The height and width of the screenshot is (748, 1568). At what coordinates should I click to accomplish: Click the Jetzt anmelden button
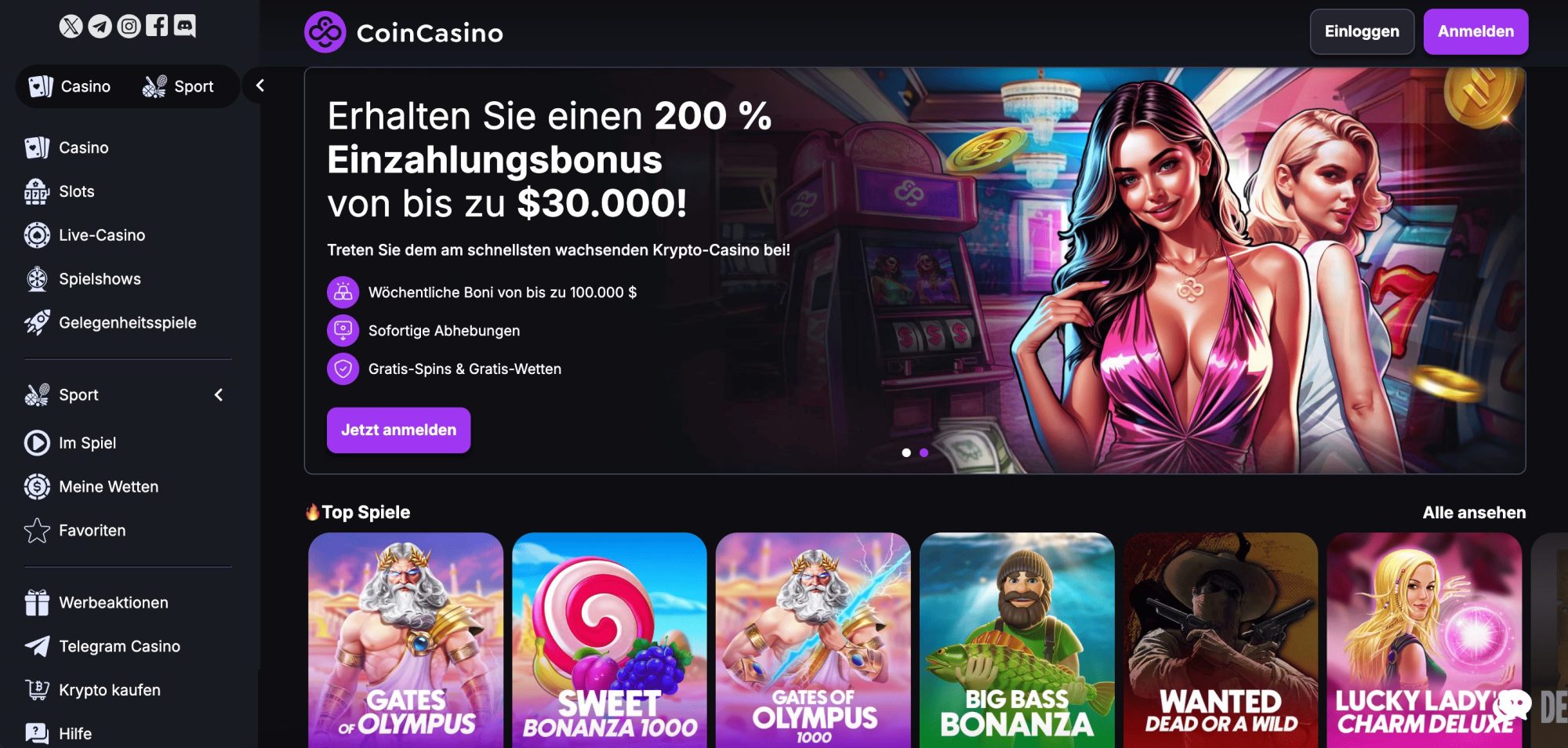[x=398, y=430]
